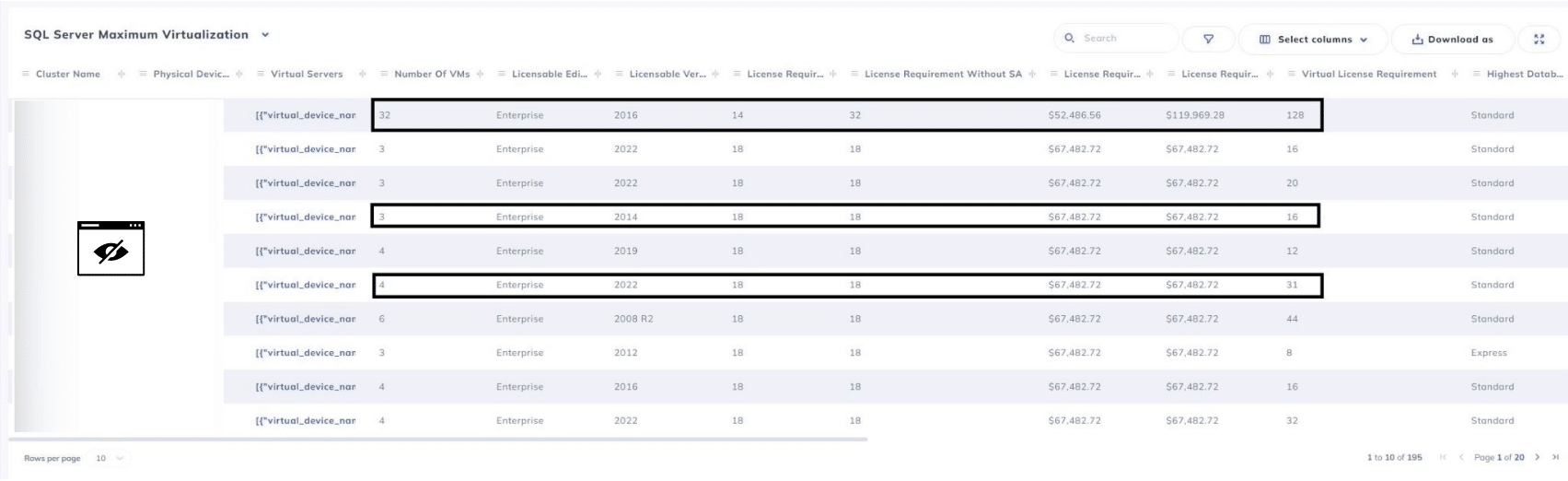Click License Requirement Without SA drag handle
This screenshot has height=481, width=1568.
[x=854, y=74]
